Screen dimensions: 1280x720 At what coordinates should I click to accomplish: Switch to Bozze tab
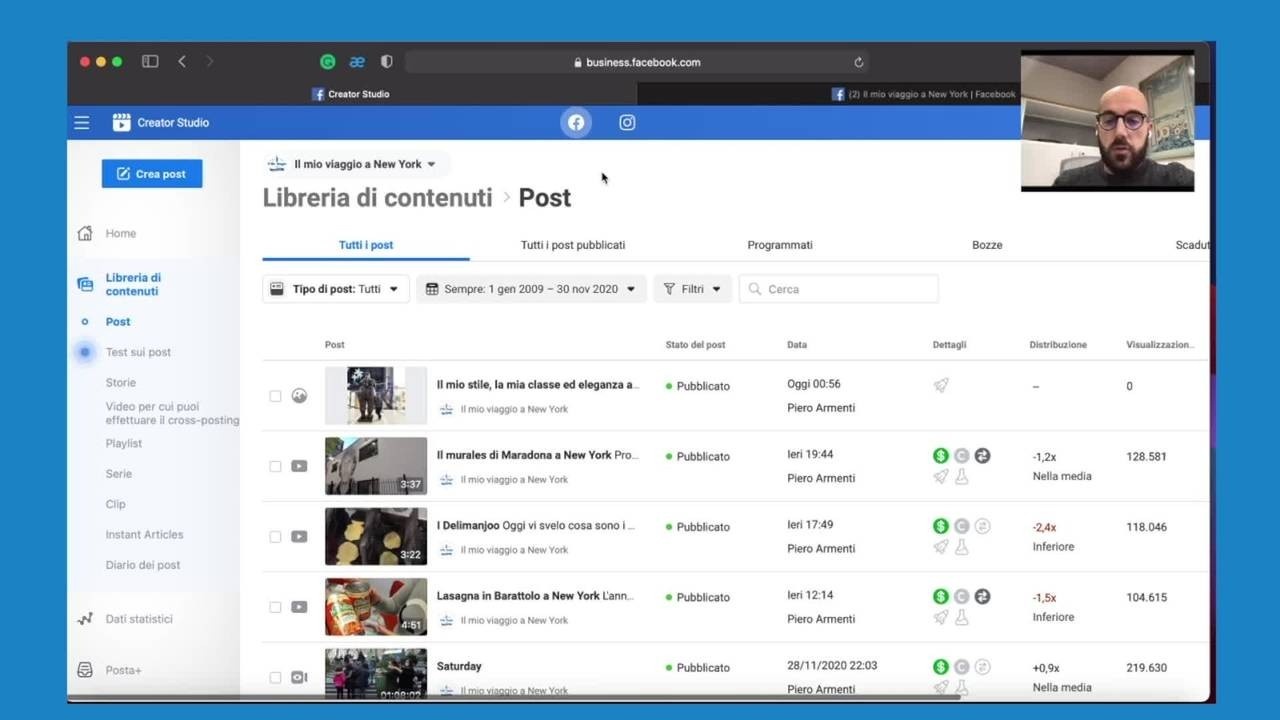pyautogui.click(x=987, y=245)
